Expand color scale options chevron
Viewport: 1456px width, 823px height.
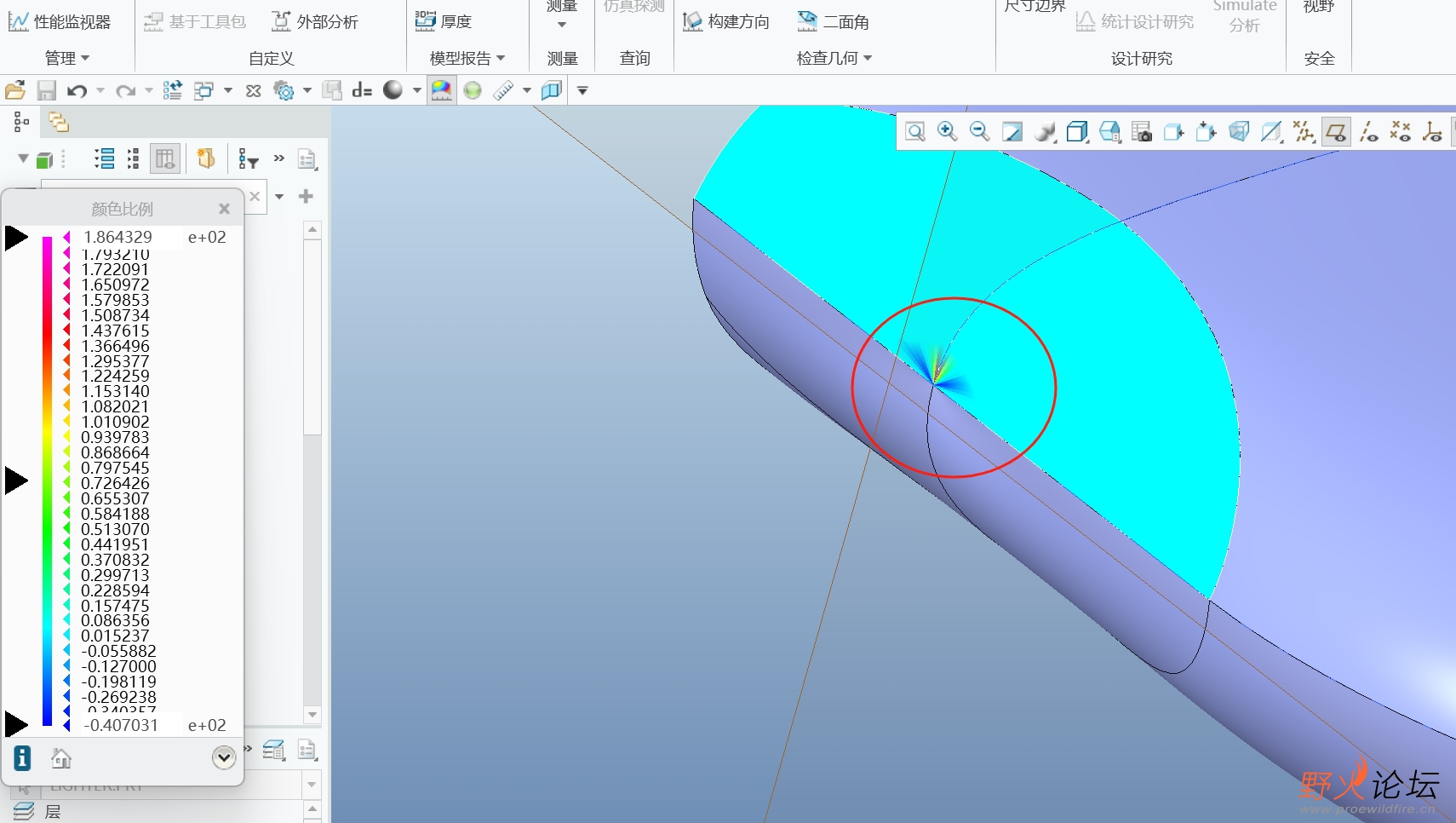click(x=224, y=757)
